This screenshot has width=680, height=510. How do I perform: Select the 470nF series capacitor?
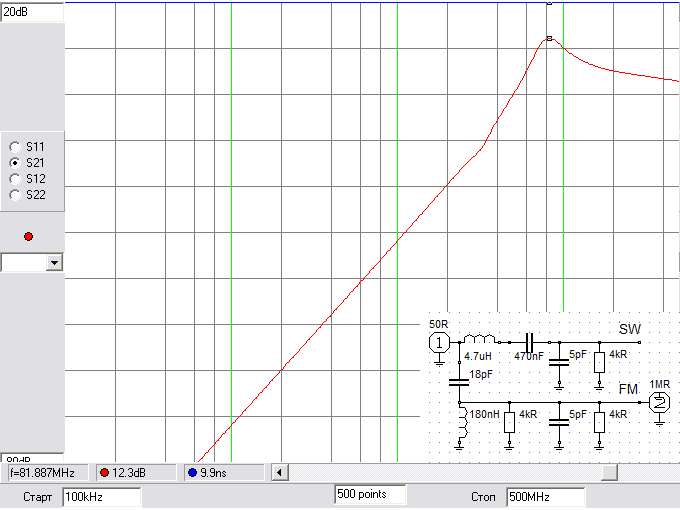click(529, 342)
